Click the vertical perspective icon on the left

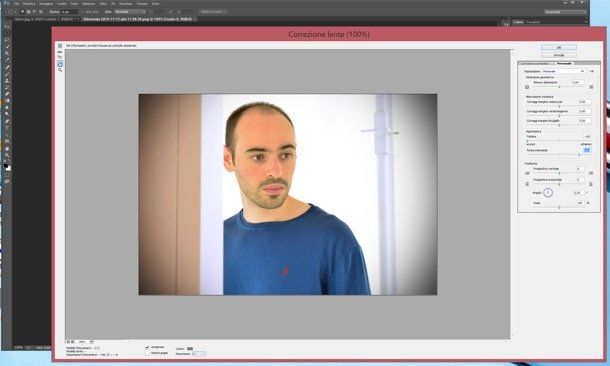click(x=527, y=173)
